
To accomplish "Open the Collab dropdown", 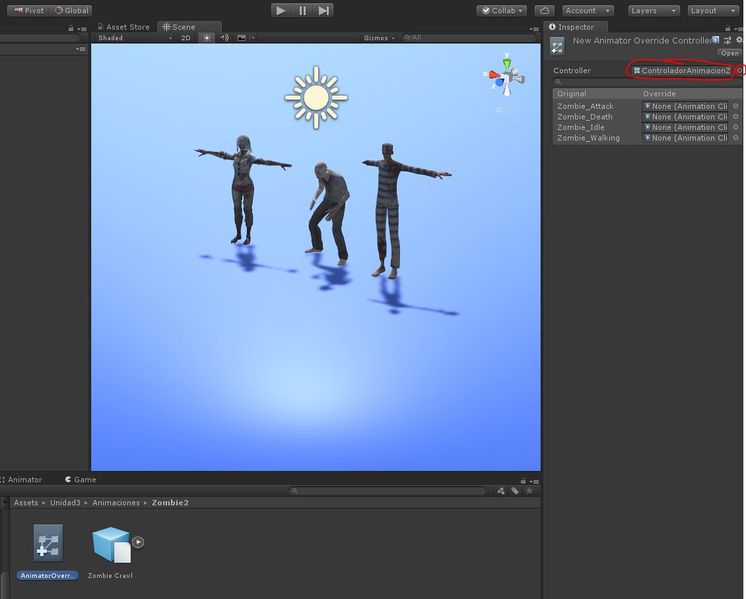I will (x=502, y=10).
